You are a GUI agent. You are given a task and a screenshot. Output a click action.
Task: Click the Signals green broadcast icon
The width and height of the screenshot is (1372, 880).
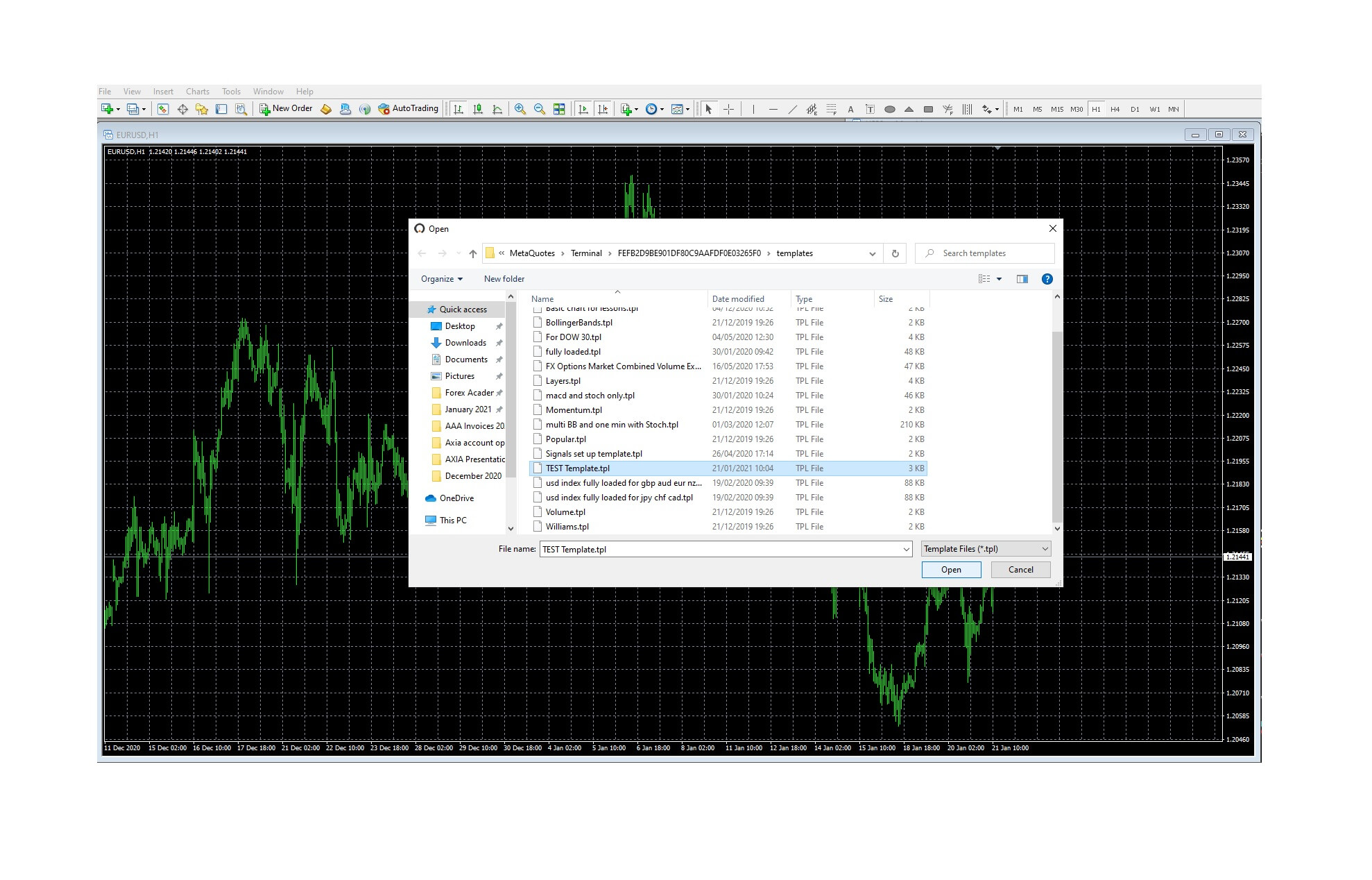[365, 109]
